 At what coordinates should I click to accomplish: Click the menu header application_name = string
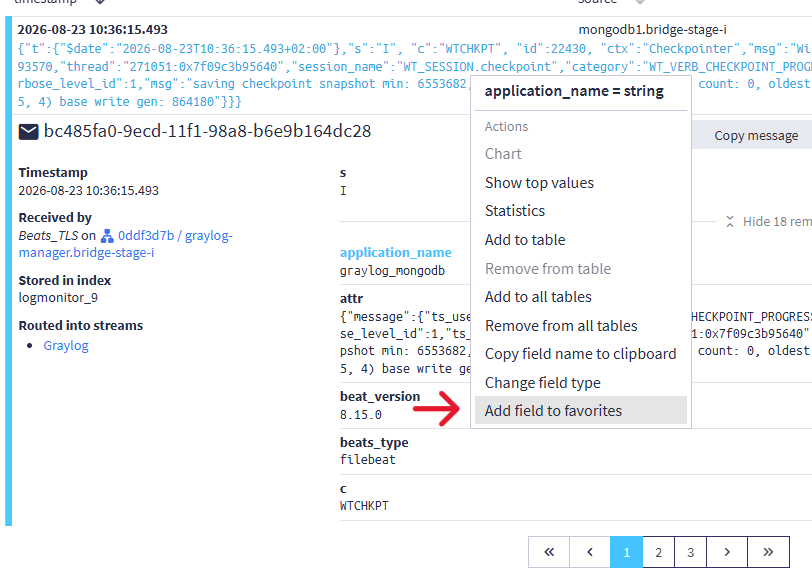coord(574,91)
